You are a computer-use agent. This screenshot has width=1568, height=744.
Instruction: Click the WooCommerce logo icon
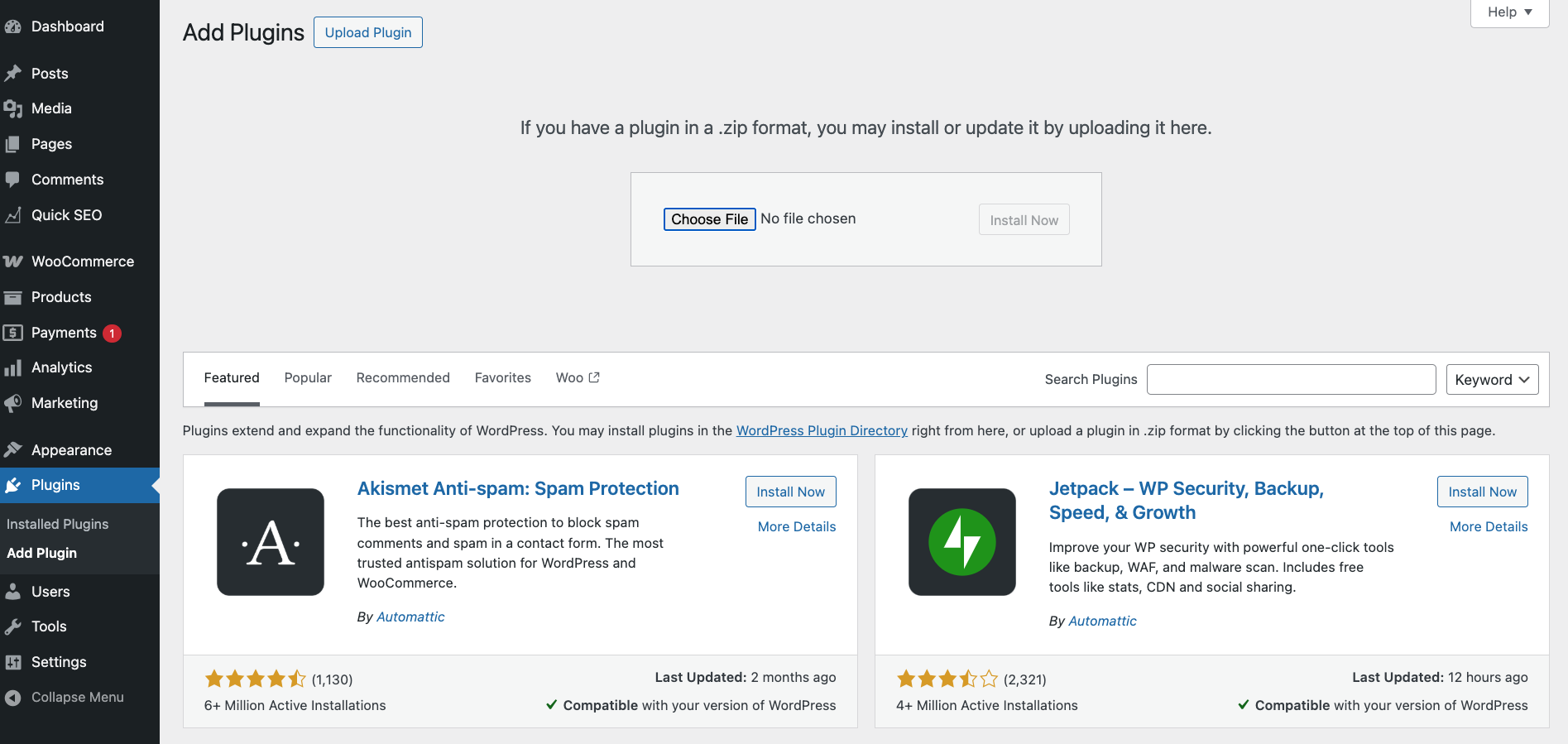pos(12,262)
